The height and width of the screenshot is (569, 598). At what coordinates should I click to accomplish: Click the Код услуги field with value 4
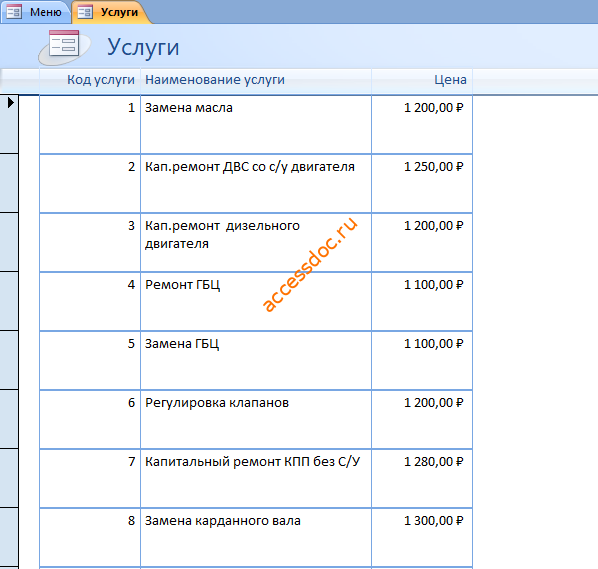(x=90, y=302)
